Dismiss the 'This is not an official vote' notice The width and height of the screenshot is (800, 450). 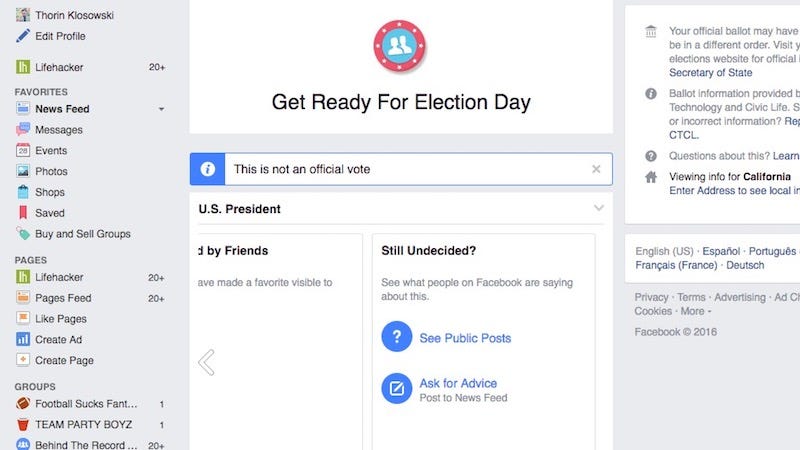coord(596,169)
